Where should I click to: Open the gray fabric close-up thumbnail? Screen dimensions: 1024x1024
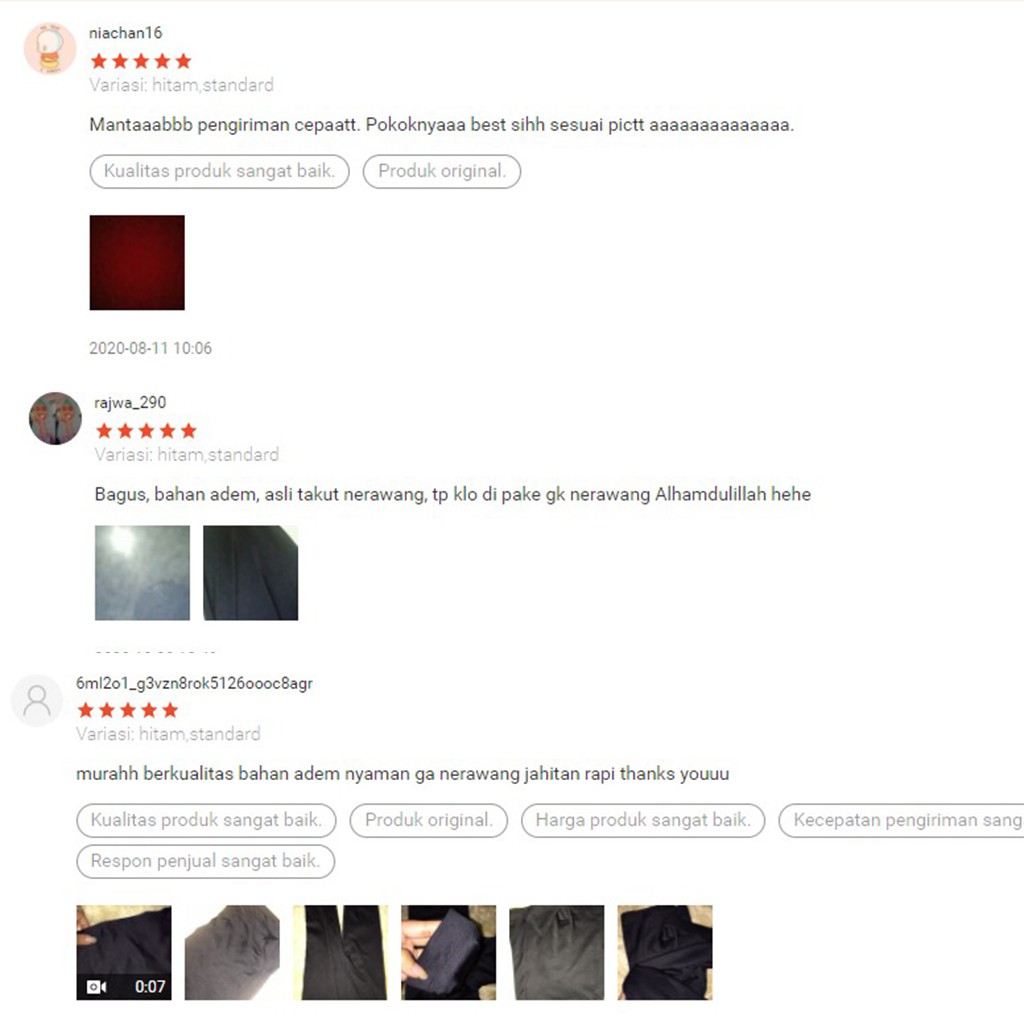232,952
